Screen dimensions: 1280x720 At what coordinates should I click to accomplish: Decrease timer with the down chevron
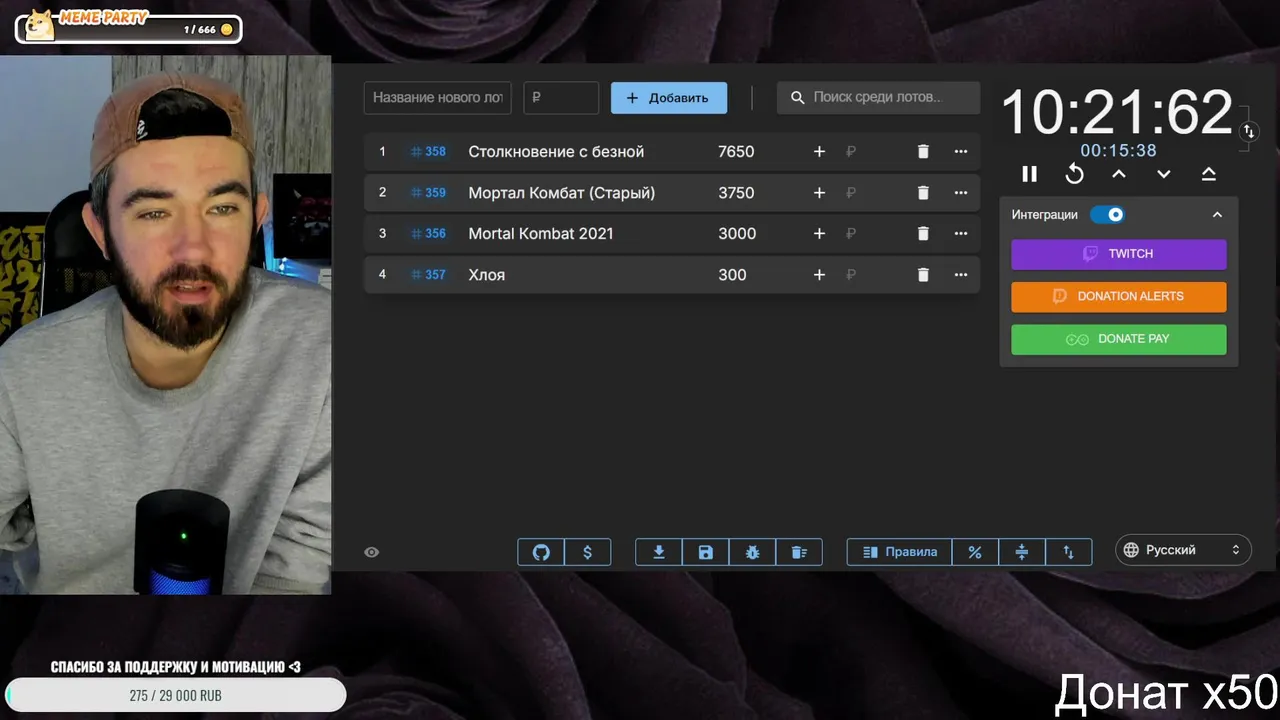pyautogui.click(x=1164, y=174)
